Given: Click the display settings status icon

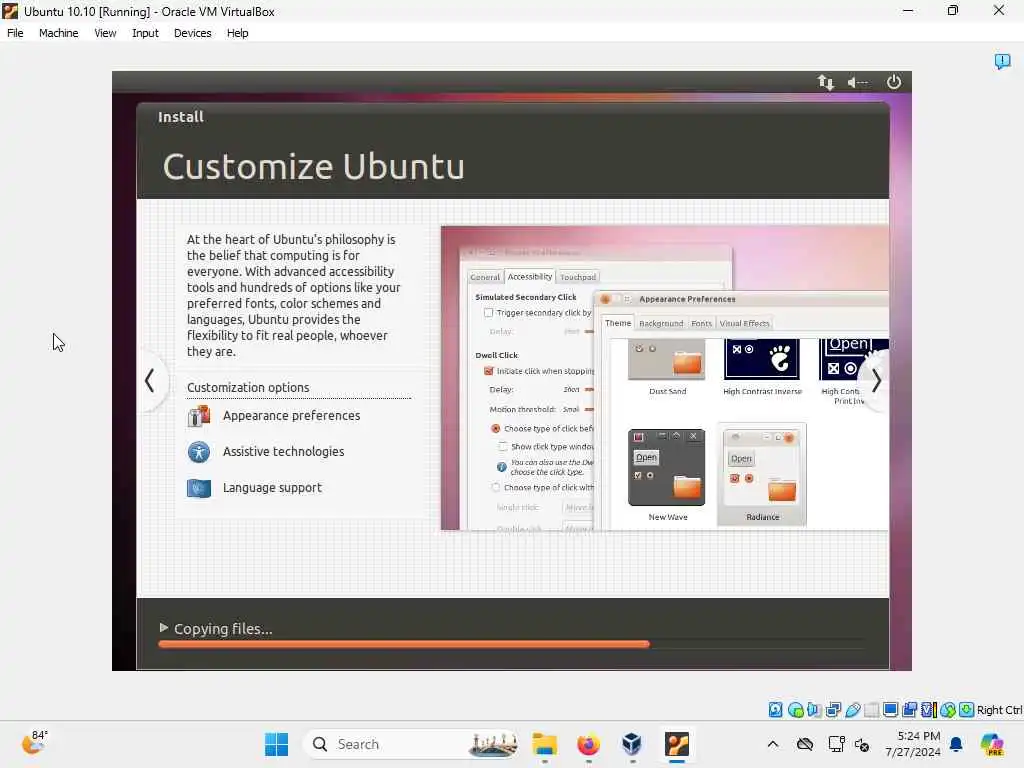Looking at the screenshot, I should [890, 710].
